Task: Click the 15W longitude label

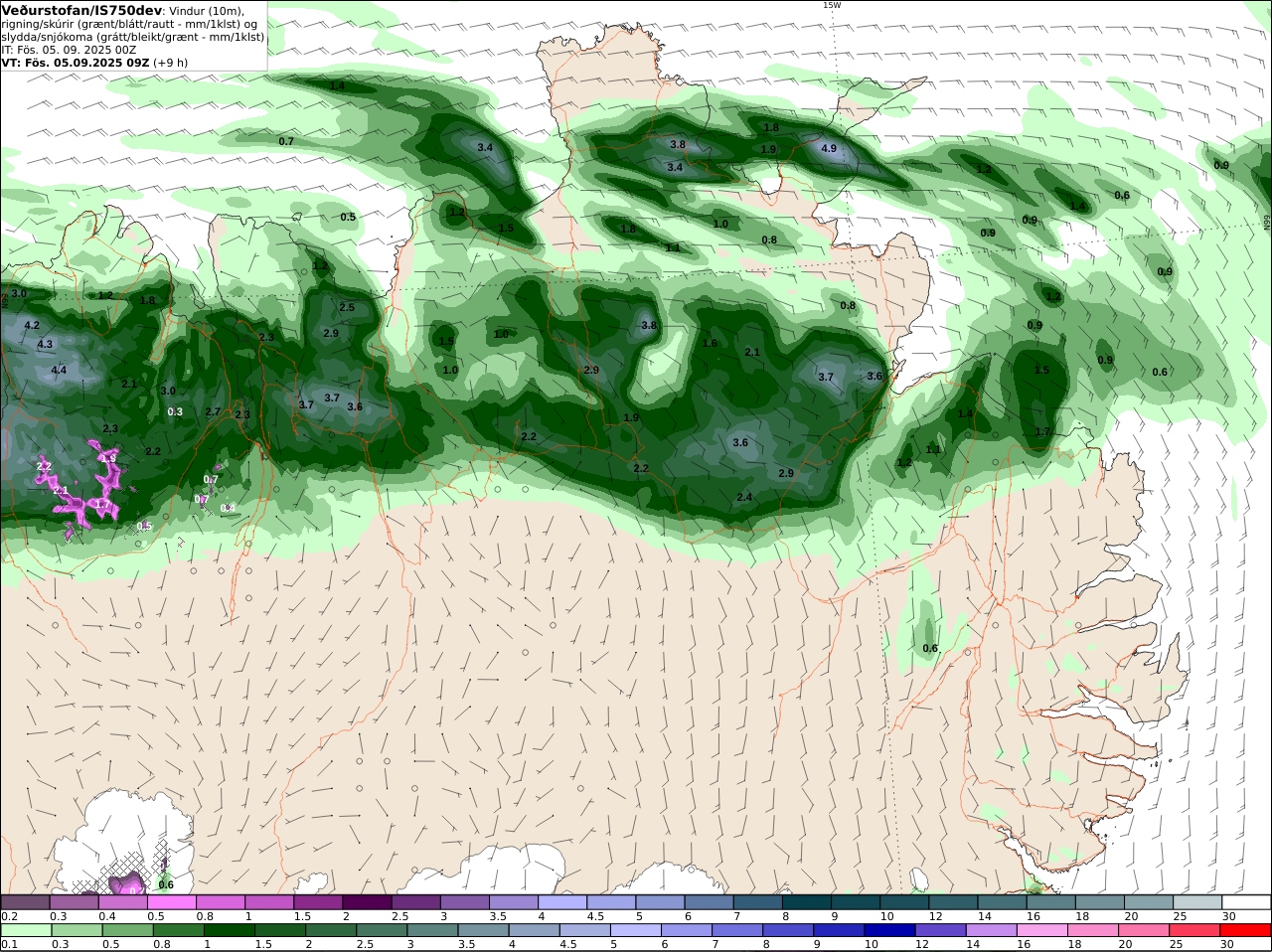Action: pos(831,5)
